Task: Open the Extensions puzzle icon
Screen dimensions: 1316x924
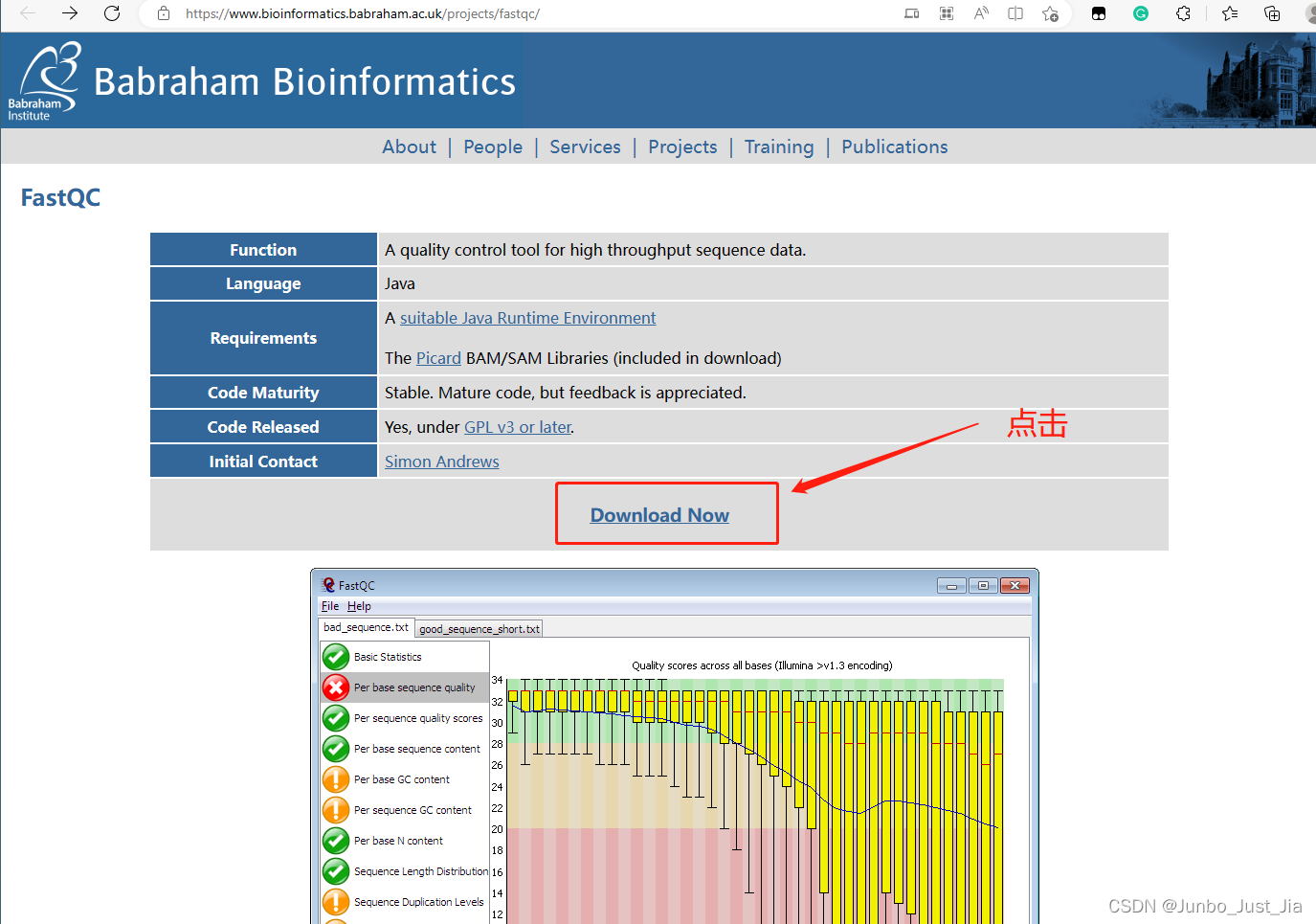Action: [1184, 13]
